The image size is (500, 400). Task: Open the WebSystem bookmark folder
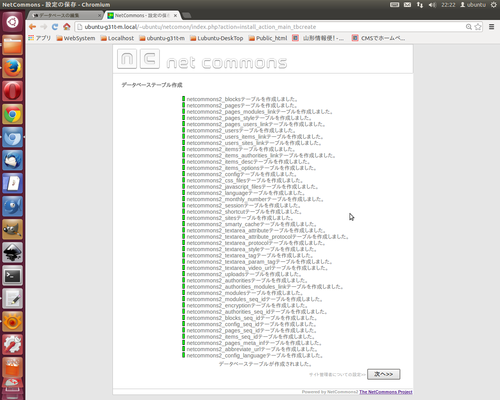pyautogui.click(x=76, y=38)
